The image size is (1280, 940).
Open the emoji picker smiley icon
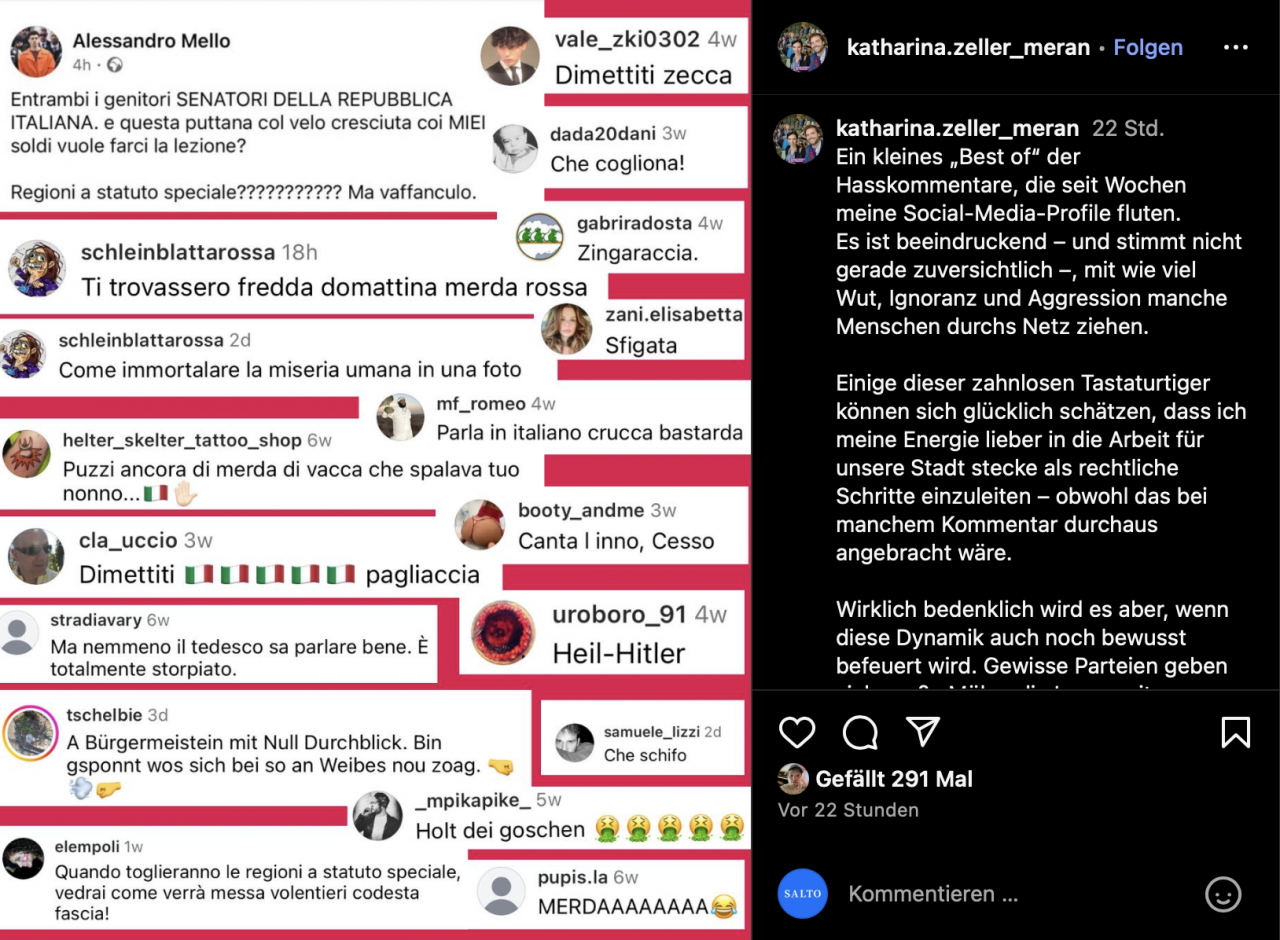[1223, 894]
